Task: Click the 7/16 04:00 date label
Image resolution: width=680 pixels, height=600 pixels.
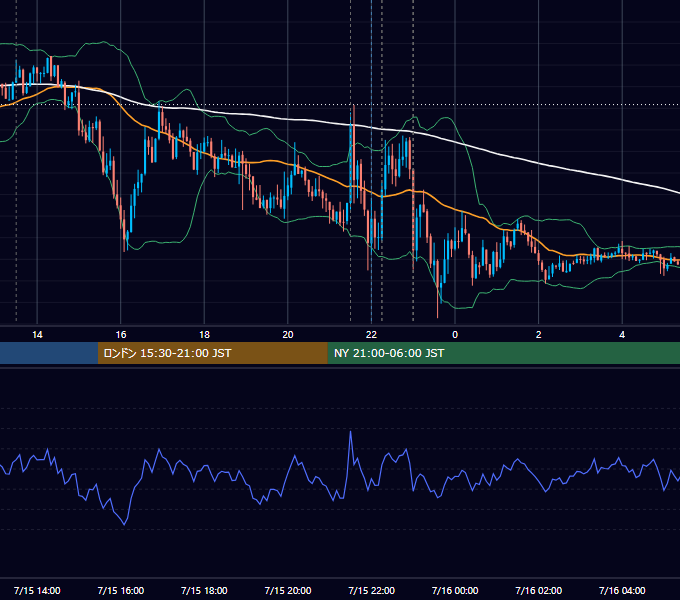Action: coord(622,590)
